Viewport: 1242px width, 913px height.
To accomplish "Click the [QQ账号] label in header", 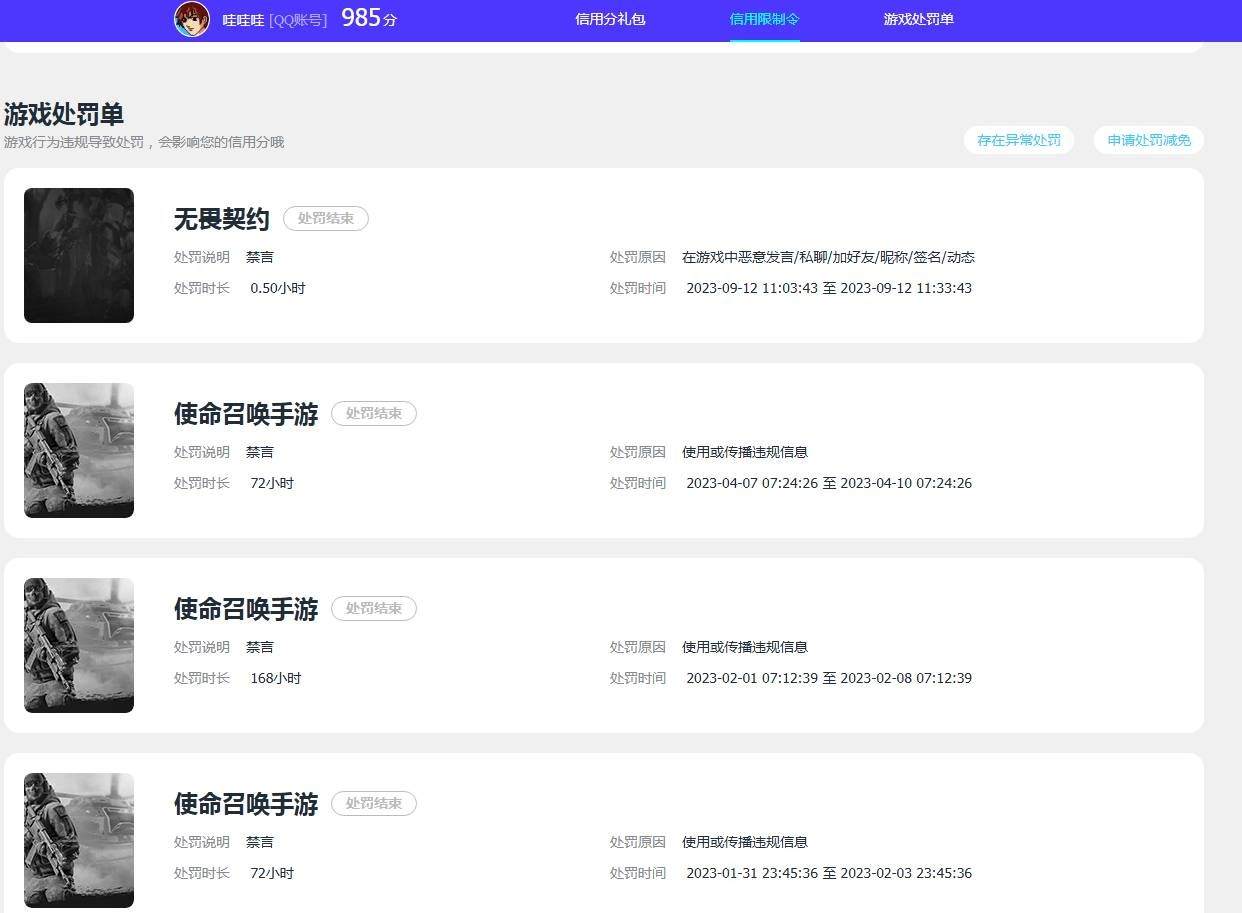I will tap(298, 19).
